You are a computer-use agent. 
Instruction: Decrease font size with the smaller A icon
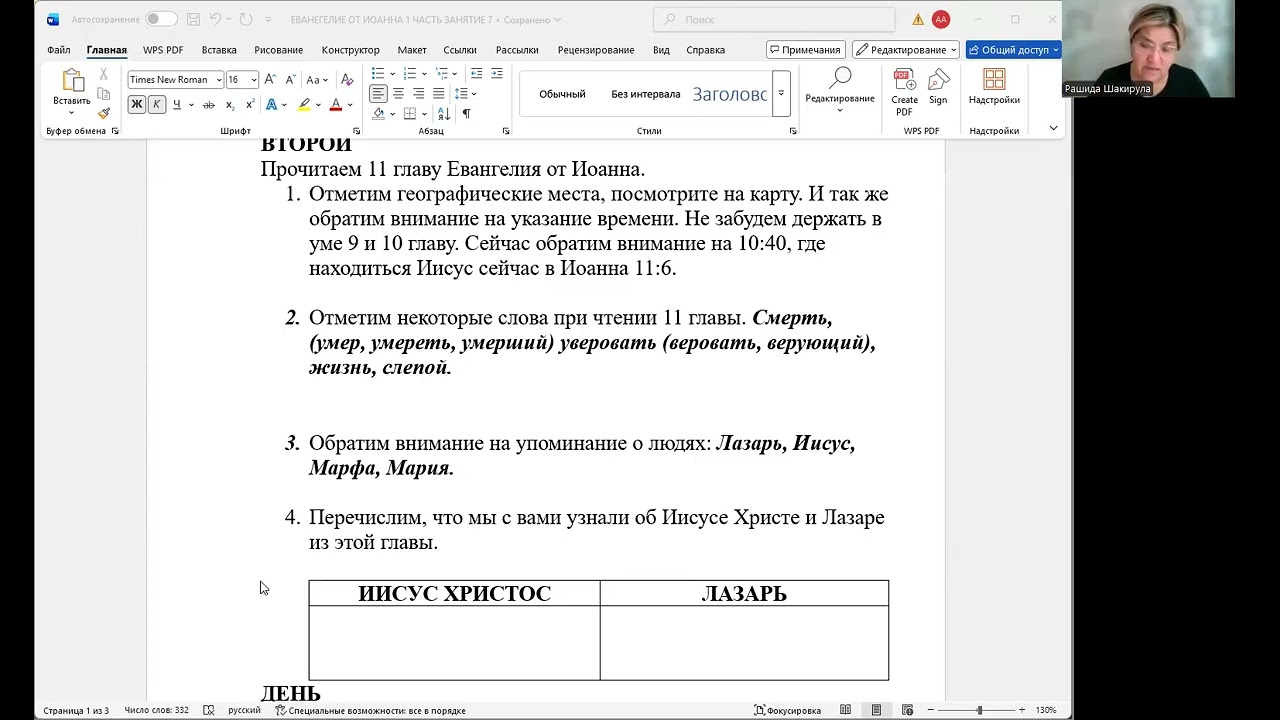click(290, 80)
